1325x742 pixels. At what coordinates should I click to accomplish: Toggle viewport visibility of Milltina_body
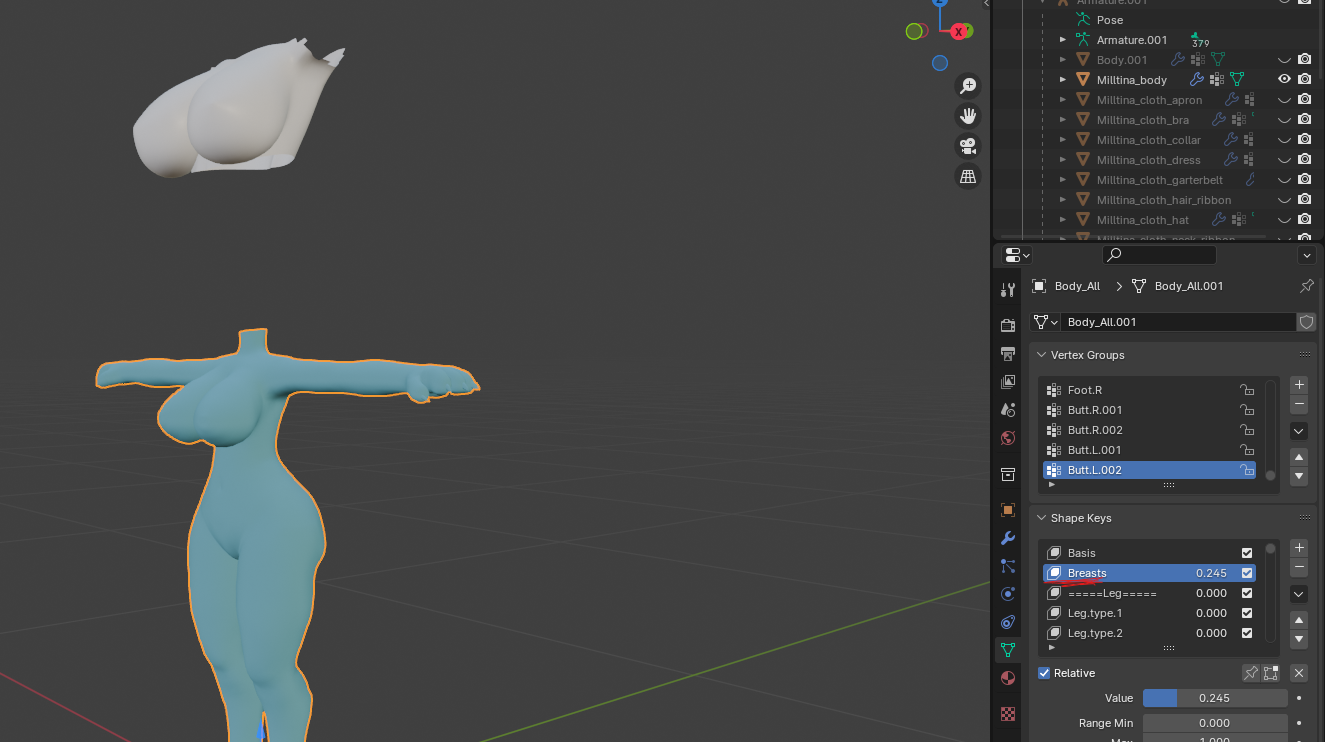[x=1285, y=80]
